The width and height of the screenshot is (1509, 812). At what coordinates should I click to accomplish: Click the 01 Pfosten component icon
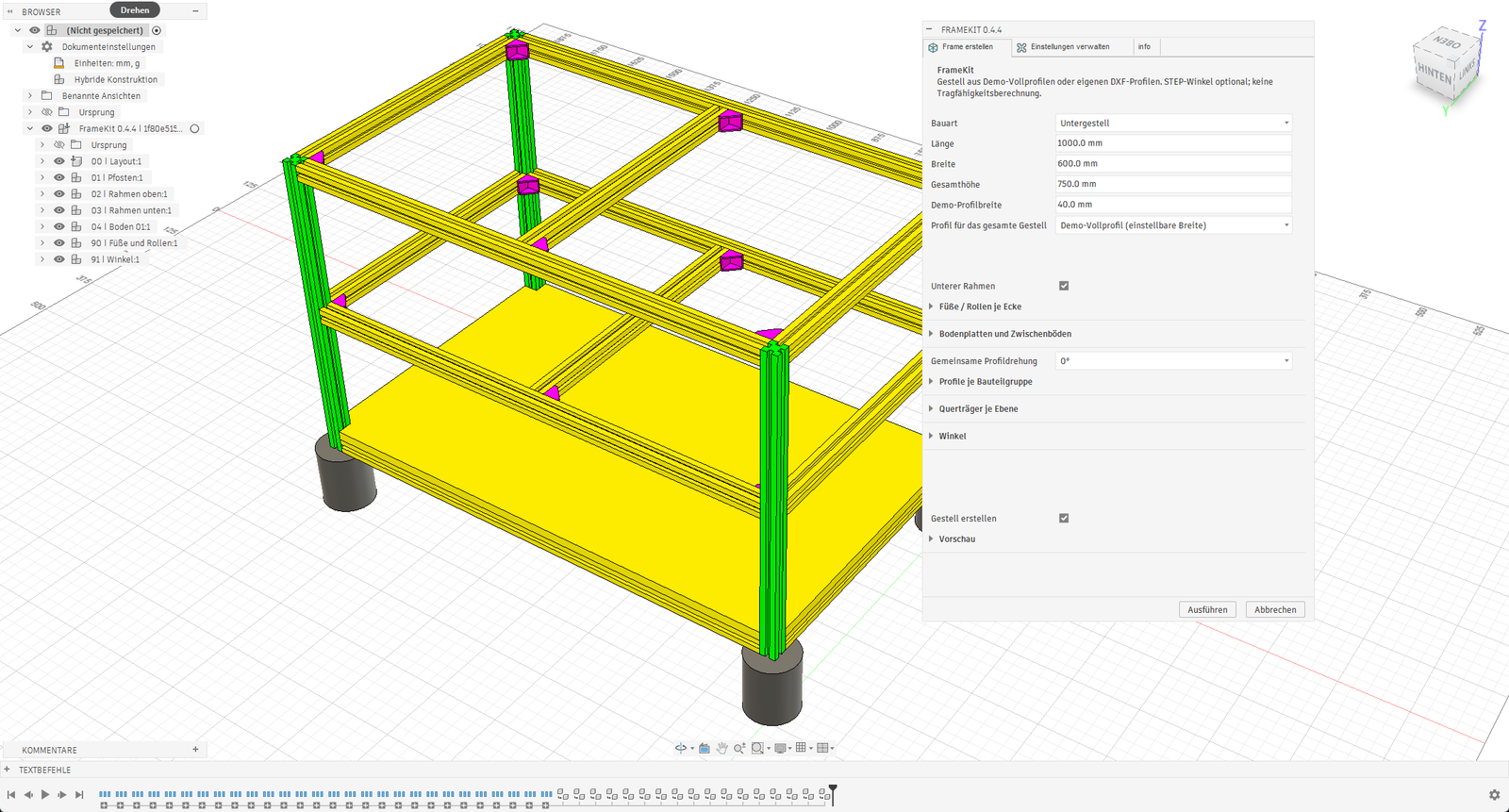click(76, 177)
